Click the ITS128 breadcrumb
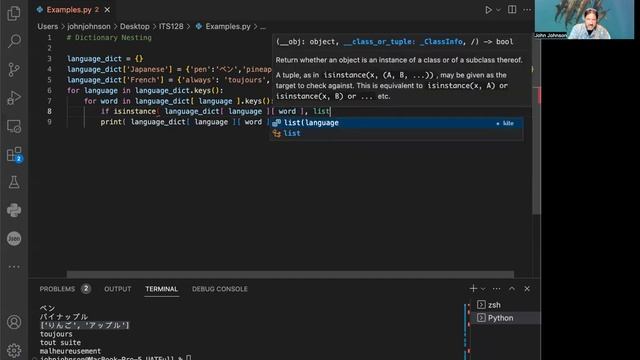640x360 pixels. 171,27
